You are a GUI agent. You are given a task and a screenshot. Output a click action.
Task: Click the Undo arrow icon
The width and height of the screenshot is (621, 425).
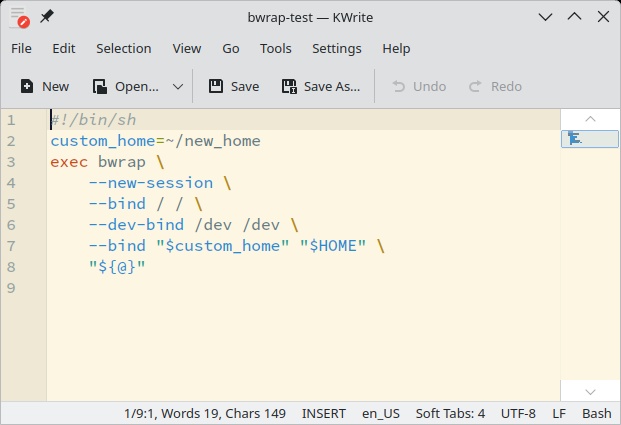click(x=398, y=86)
